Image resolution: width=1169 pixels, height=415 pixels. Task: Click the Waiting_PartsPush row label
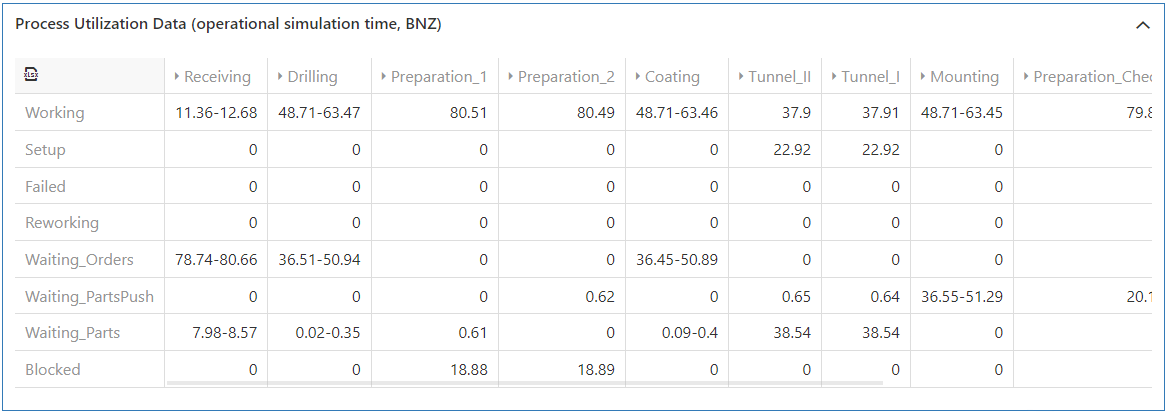[x=89, y=296]
